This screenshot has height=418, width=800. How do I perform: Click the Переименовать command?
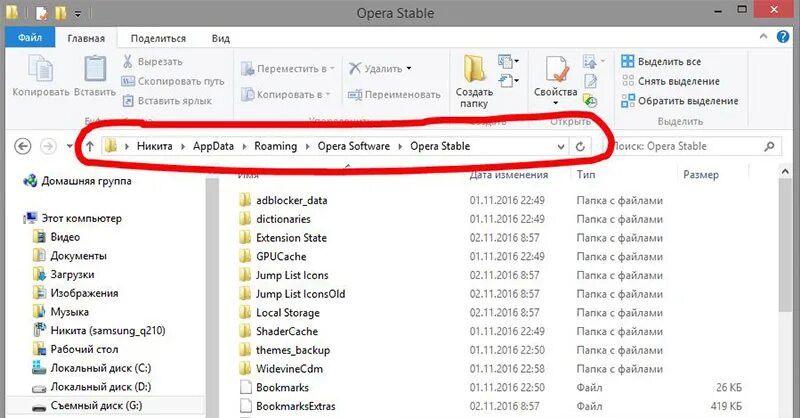[394, 94]
